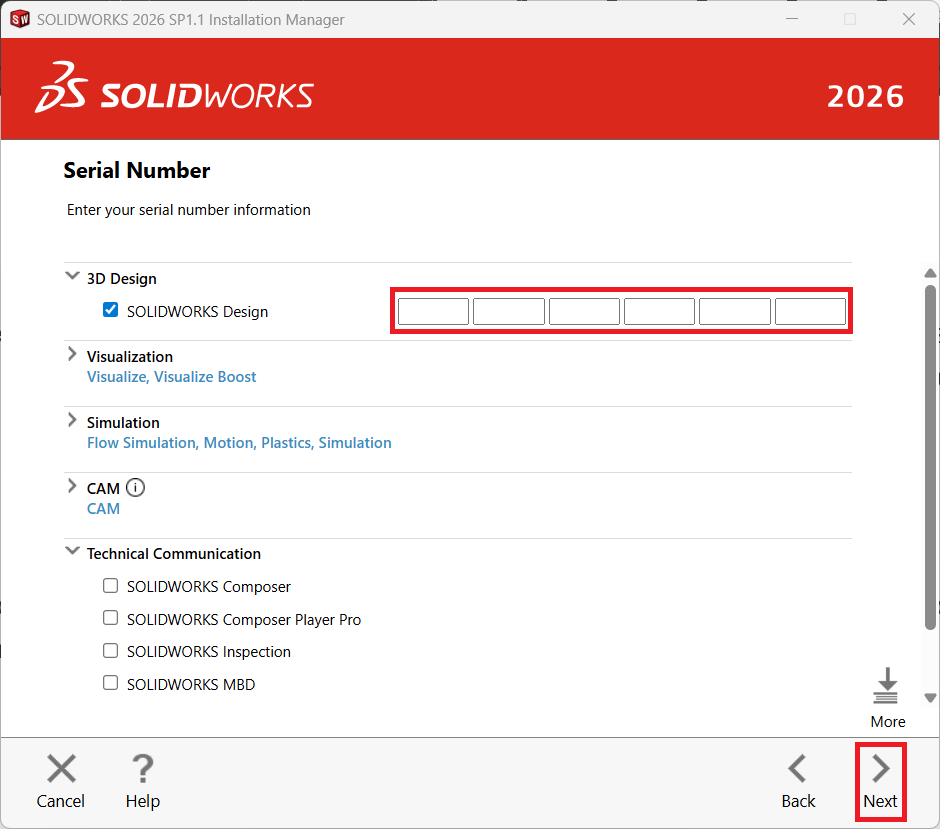Screen dimensions: 940x829
Task: Click the scrollbar down arrow
Action: (x=930, y=698)
